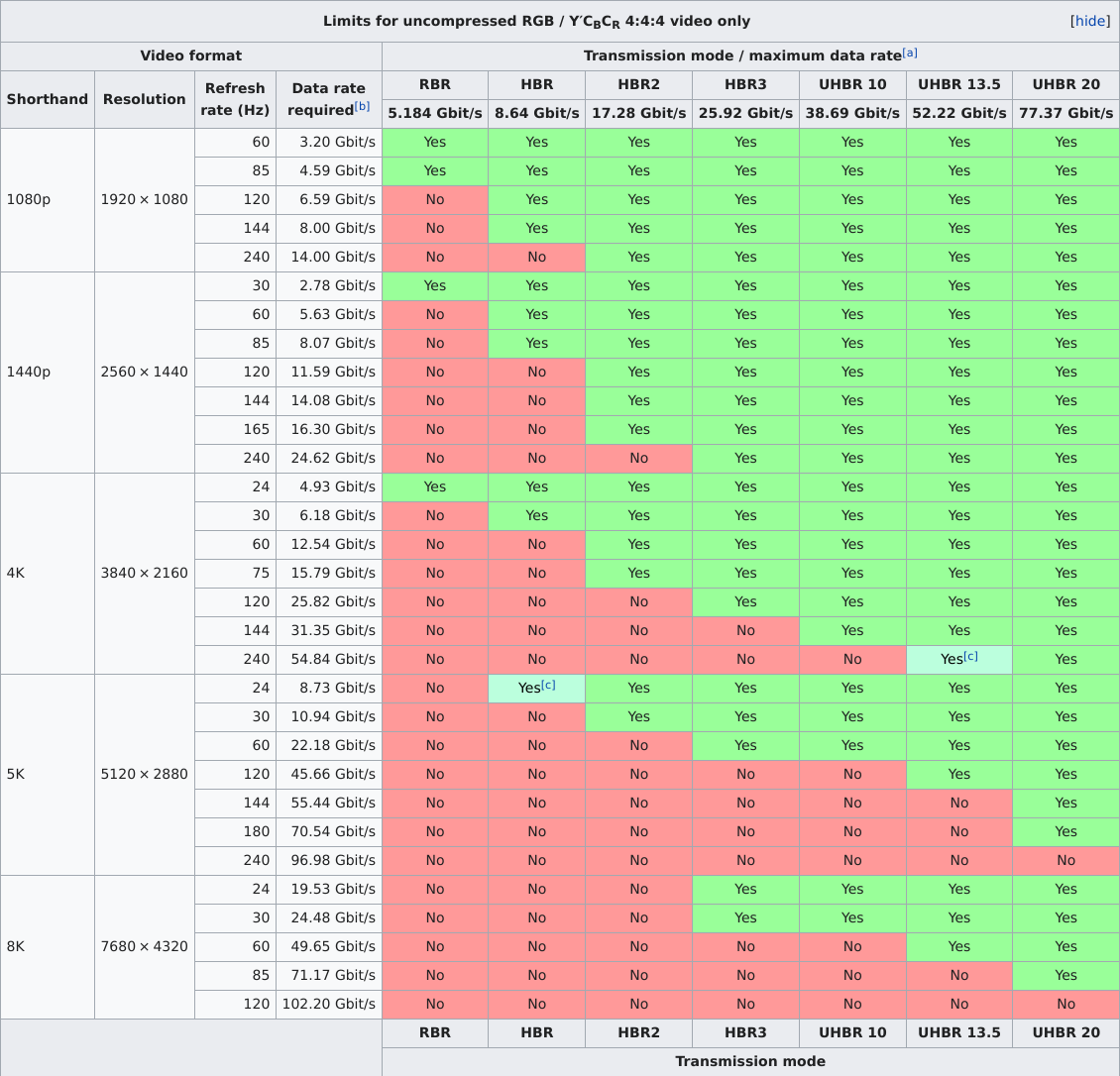The width and height of the screenshot is (1120, 1076).
Task: Select the Video format header cell
Action: click(x=190, y=55)
